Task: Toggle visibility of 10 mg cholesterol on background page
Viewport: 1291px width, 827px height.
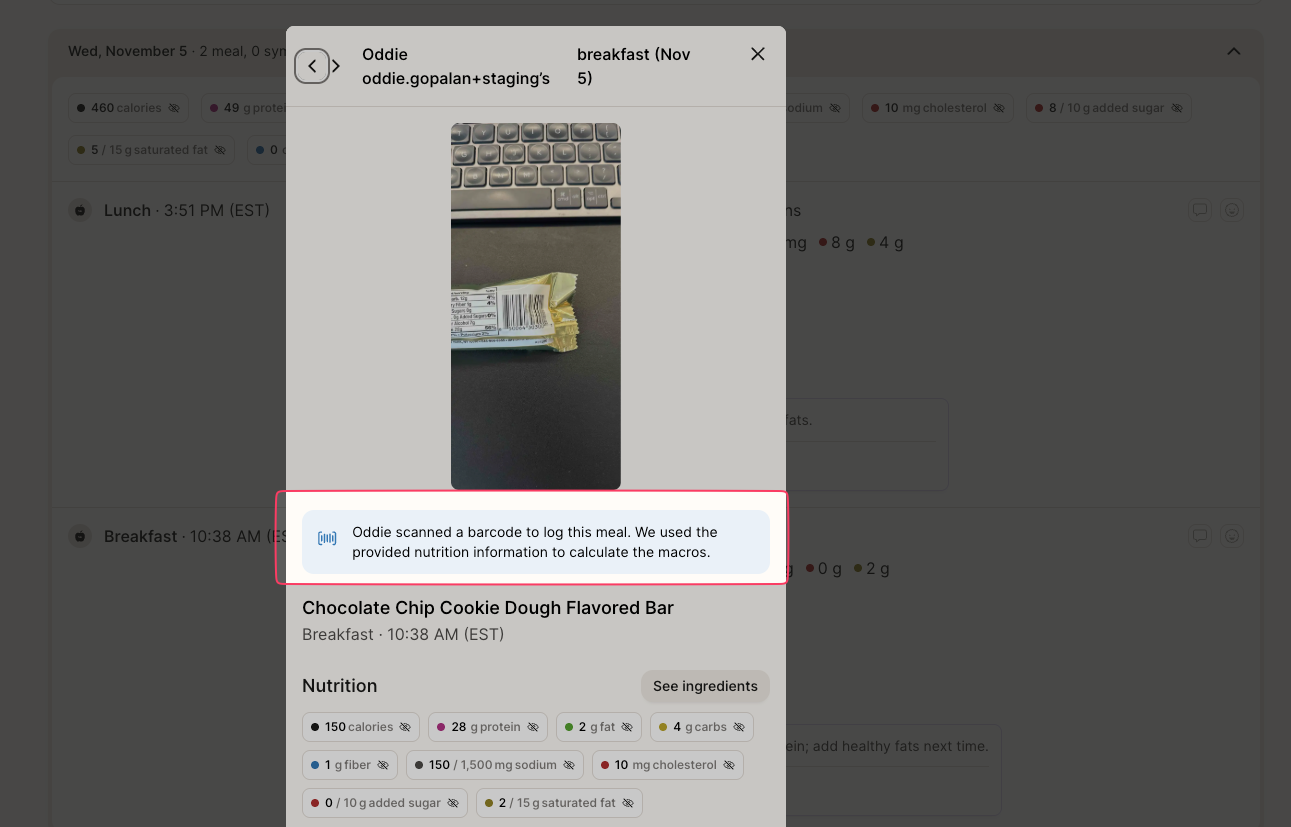Action: pyautogui.click(x=999, y=108)
